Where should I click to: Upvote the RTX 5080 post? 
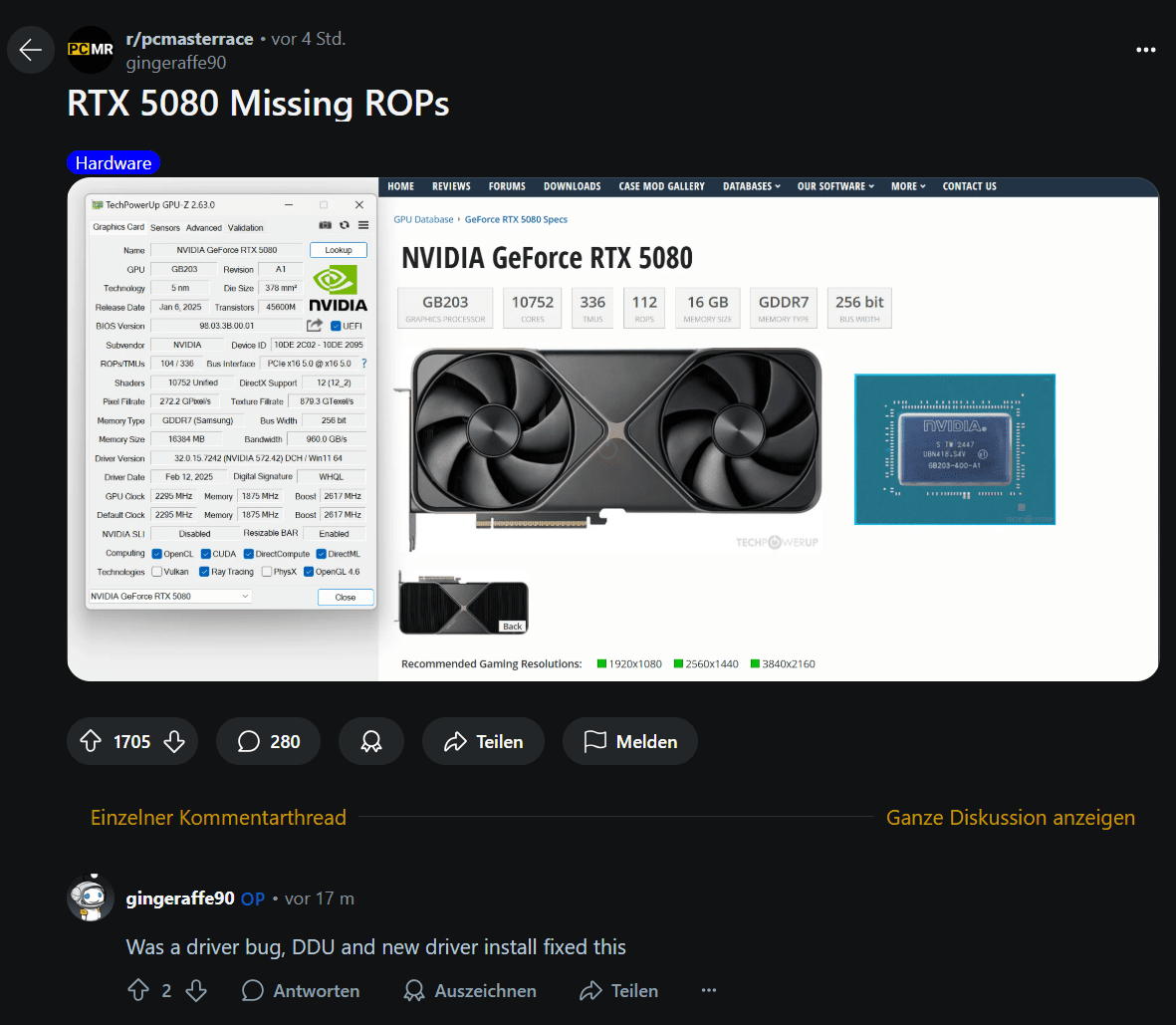pos(91,741)
